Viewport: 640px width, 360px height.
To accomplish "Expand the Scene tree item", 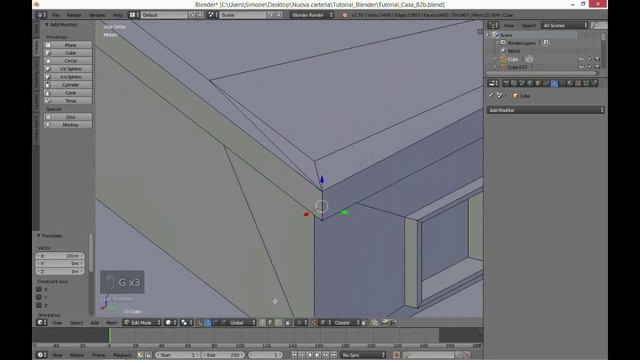I will pyautogui.click(x=488, y=35).
